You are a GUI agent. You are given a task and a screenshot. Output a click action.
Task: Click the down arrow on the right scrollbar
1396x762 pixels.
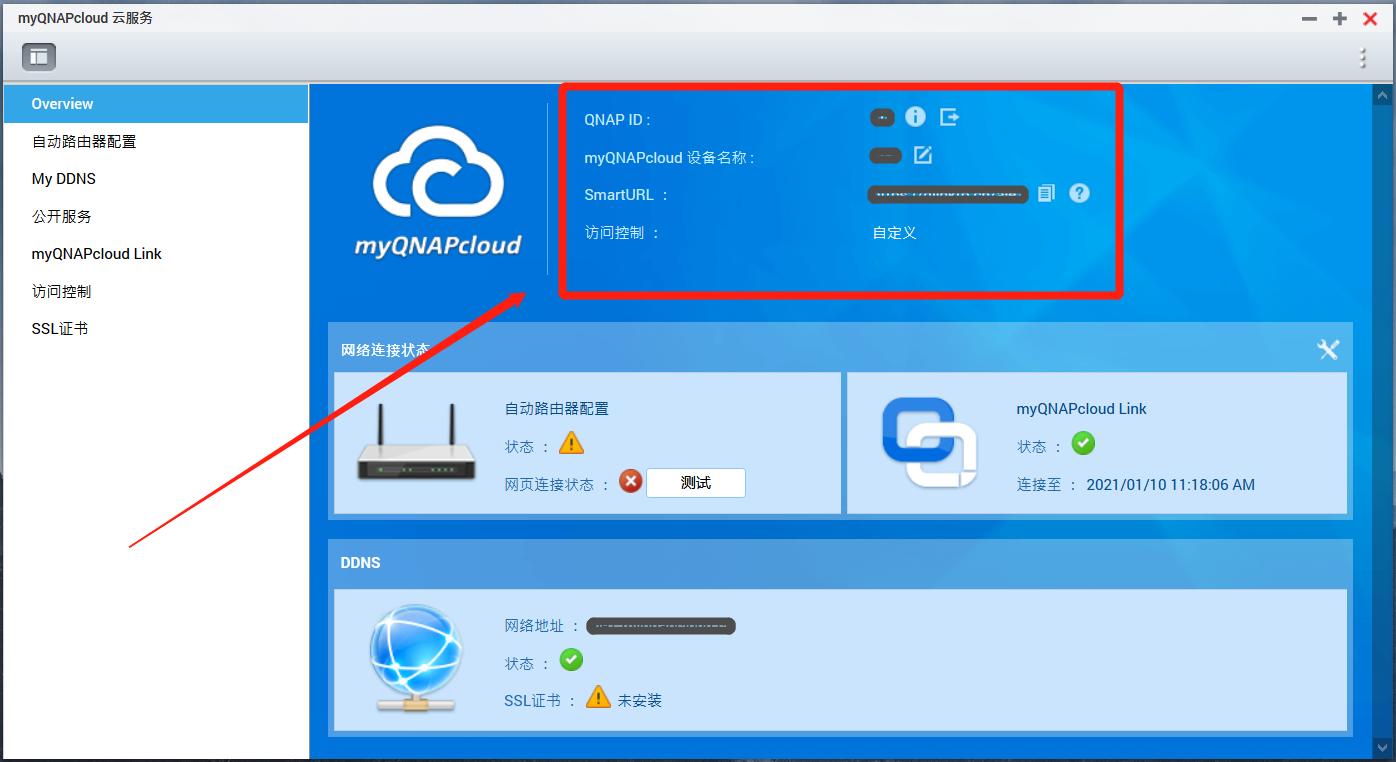(x=1383, y=746)
